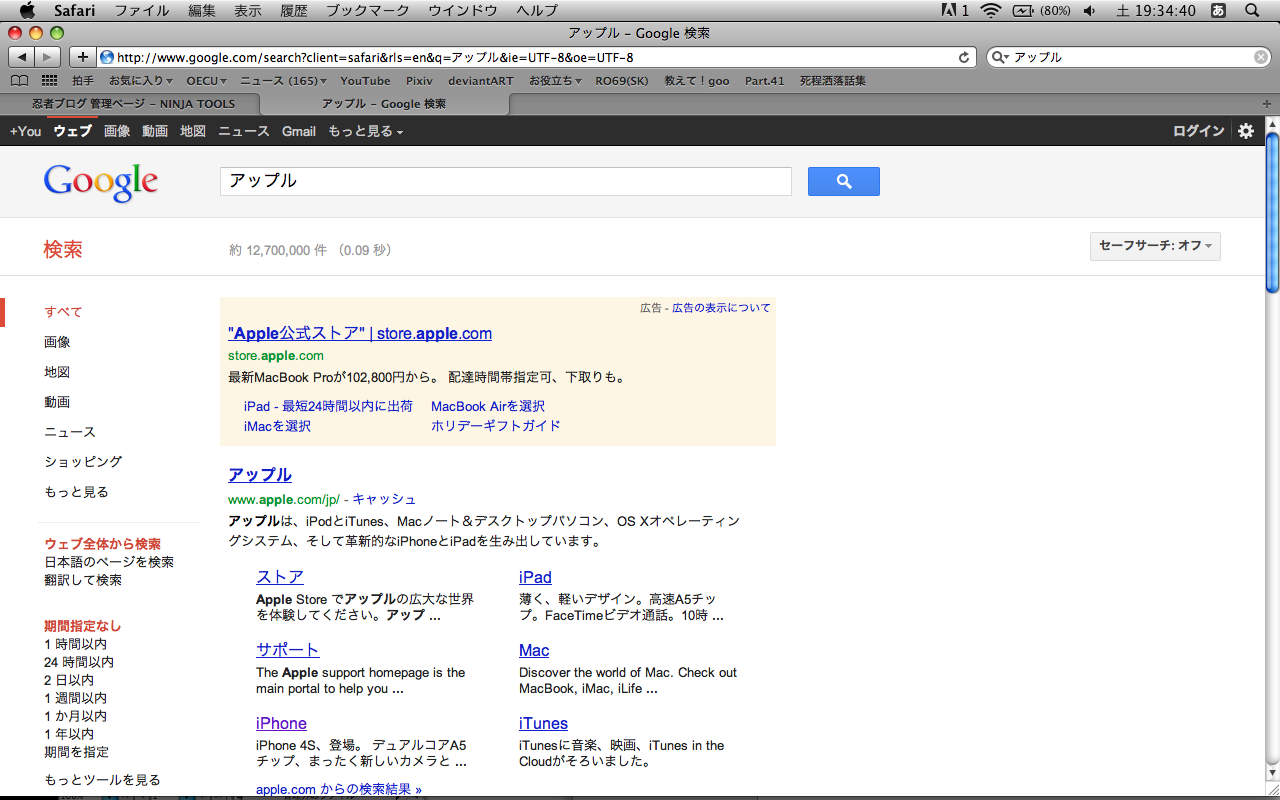1280x800 pixels.
Task: Click the vertical page scrollbar thumb
Action: click(1272, 211)
